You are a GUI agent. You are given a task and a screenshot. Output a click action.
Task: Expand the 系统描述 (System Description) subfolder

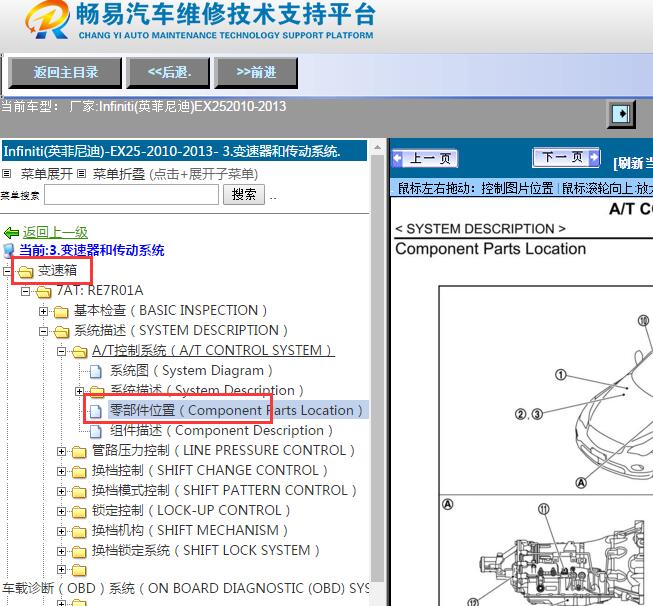pos(79,392)
